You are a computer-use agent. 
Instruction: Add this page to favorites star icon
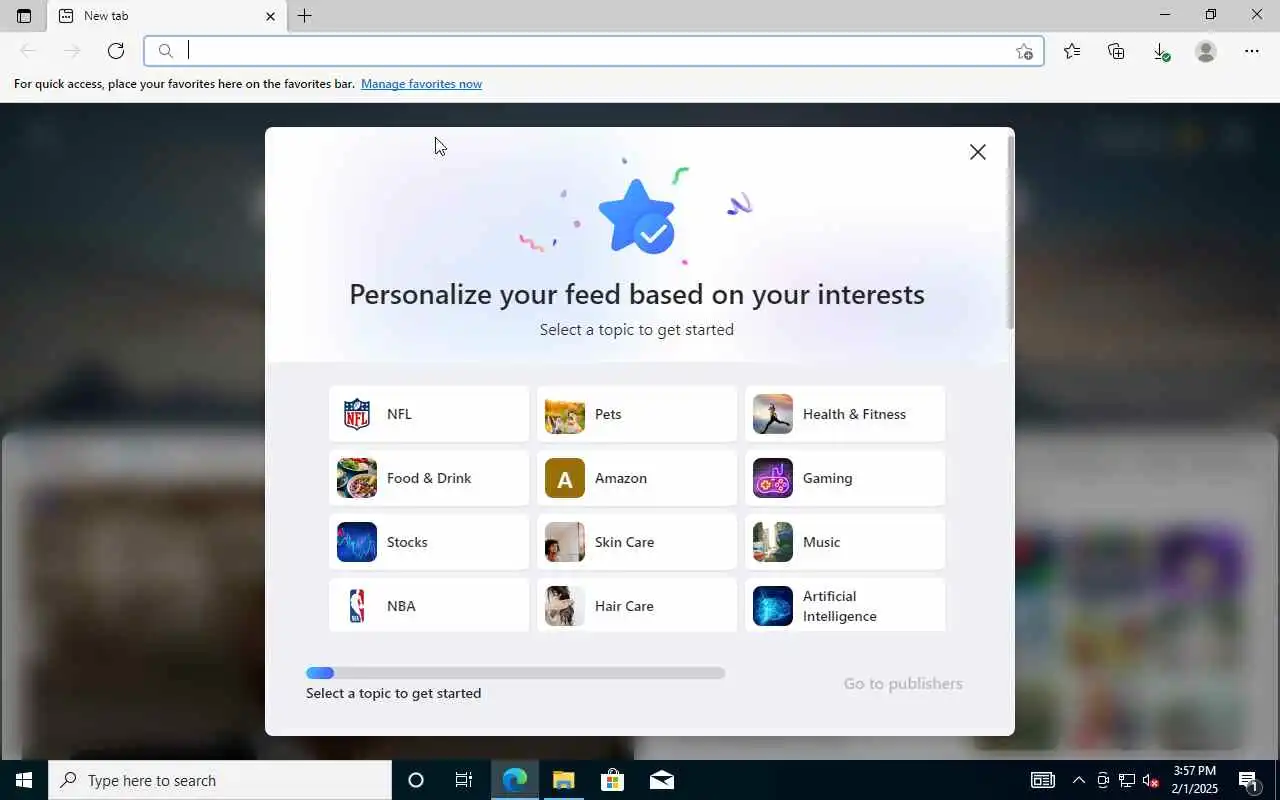[1024, 51]
